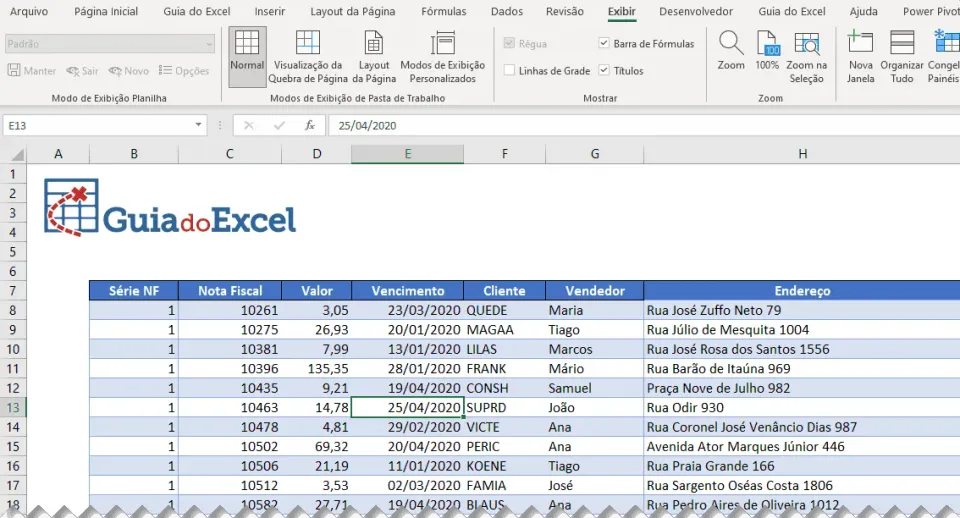The height and width of the screenshot is (518, 960).
Task: Select cell with value 69,32
Action: (x=317, y=446)
